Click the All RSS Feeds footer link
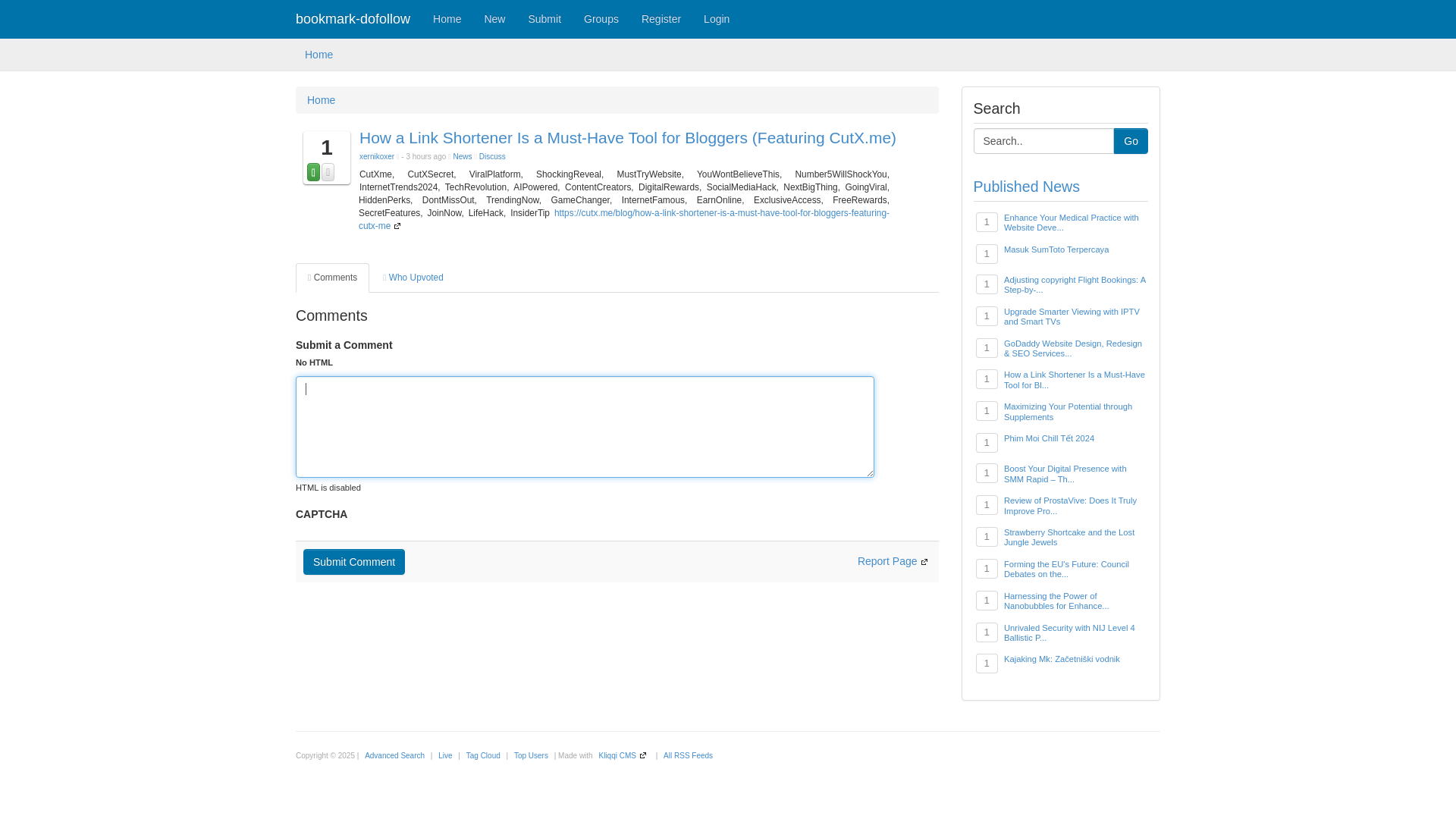 coord(688,756)
